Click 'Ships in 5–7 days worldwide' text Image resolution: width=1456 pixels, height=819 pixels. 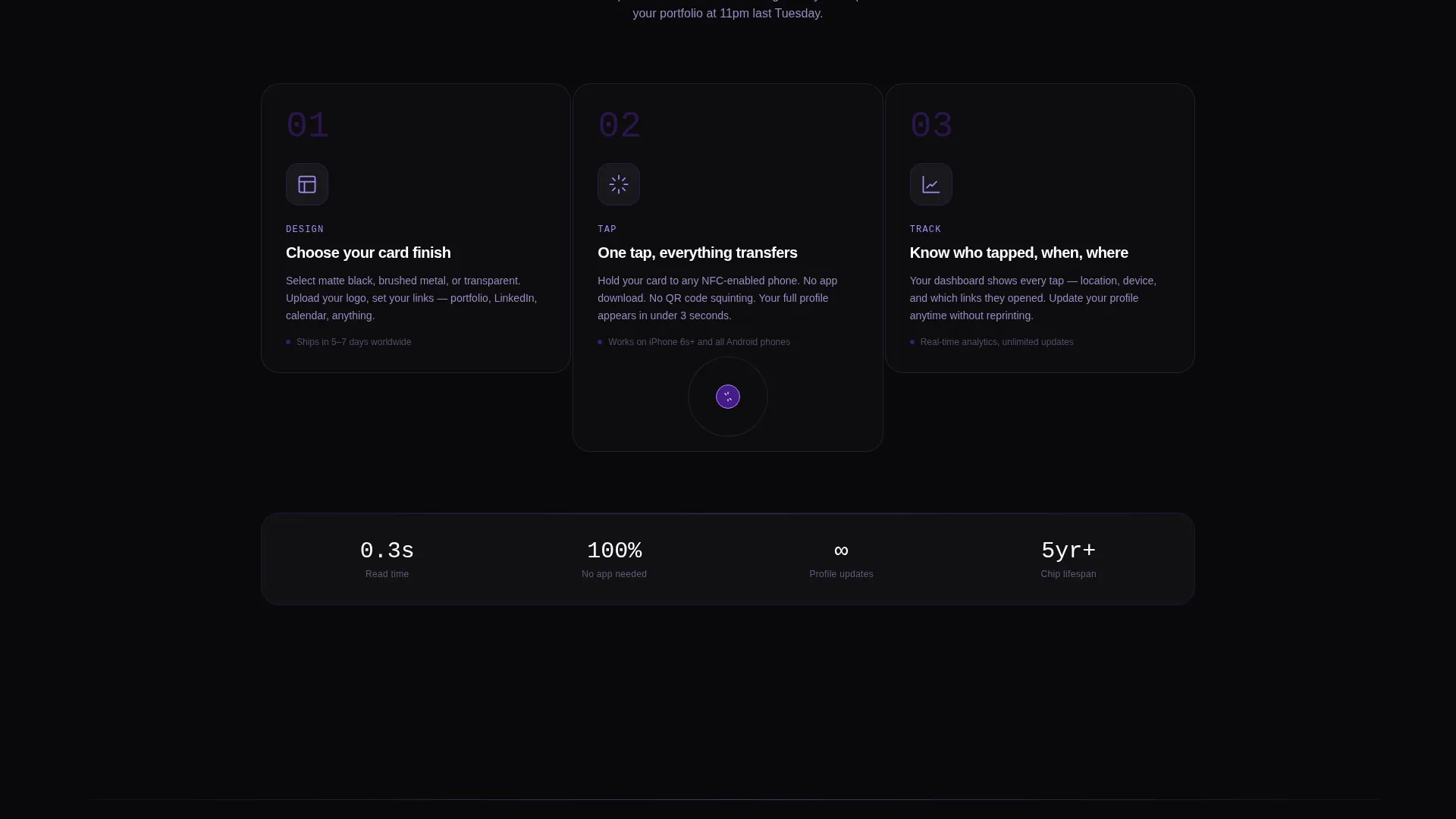(353, 342)
